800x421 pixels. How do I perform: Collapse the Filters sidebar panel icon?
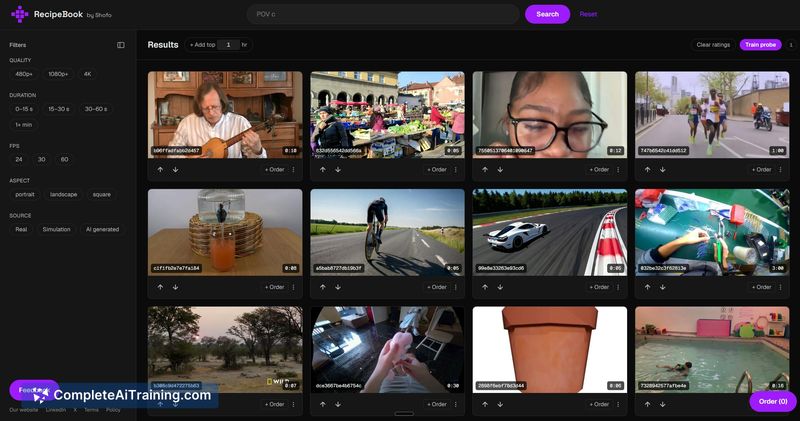point(120,45)
